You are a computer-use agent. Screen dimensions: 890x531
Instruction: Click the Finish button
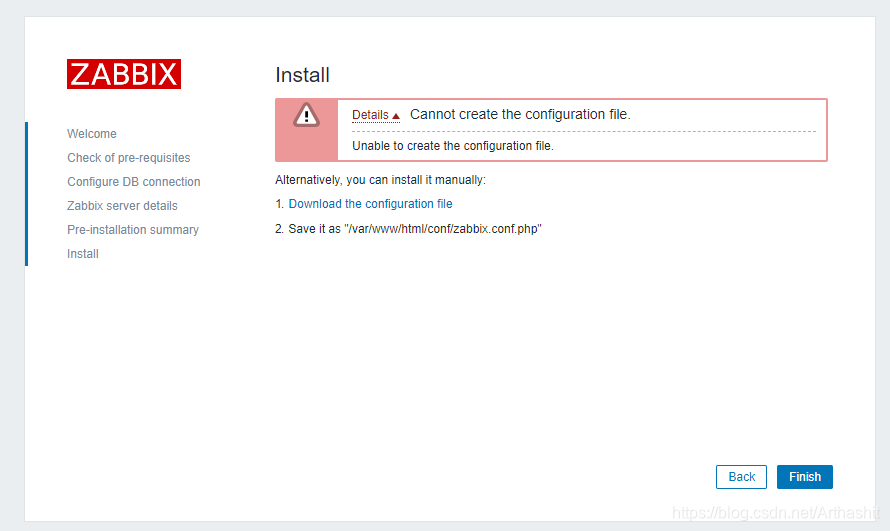click(805, 477)
